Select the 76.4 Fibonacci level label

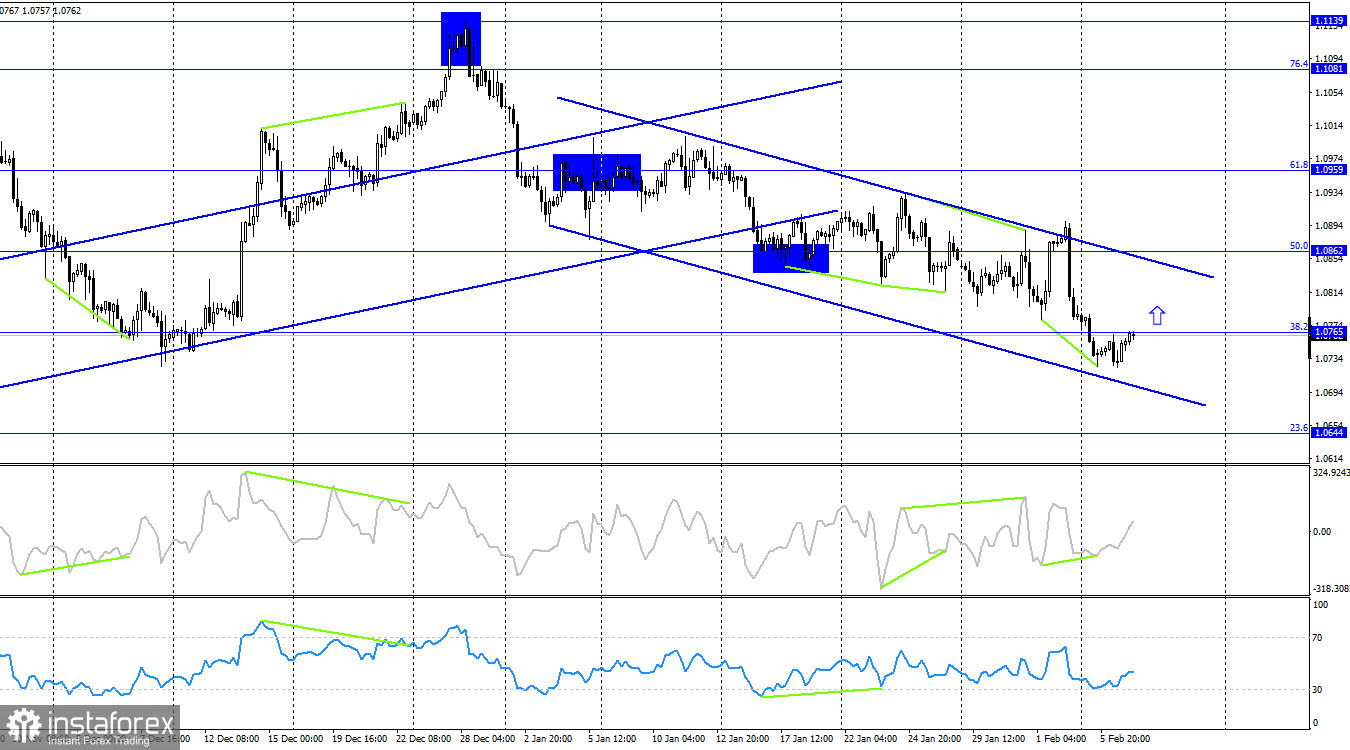point(1298,64)
